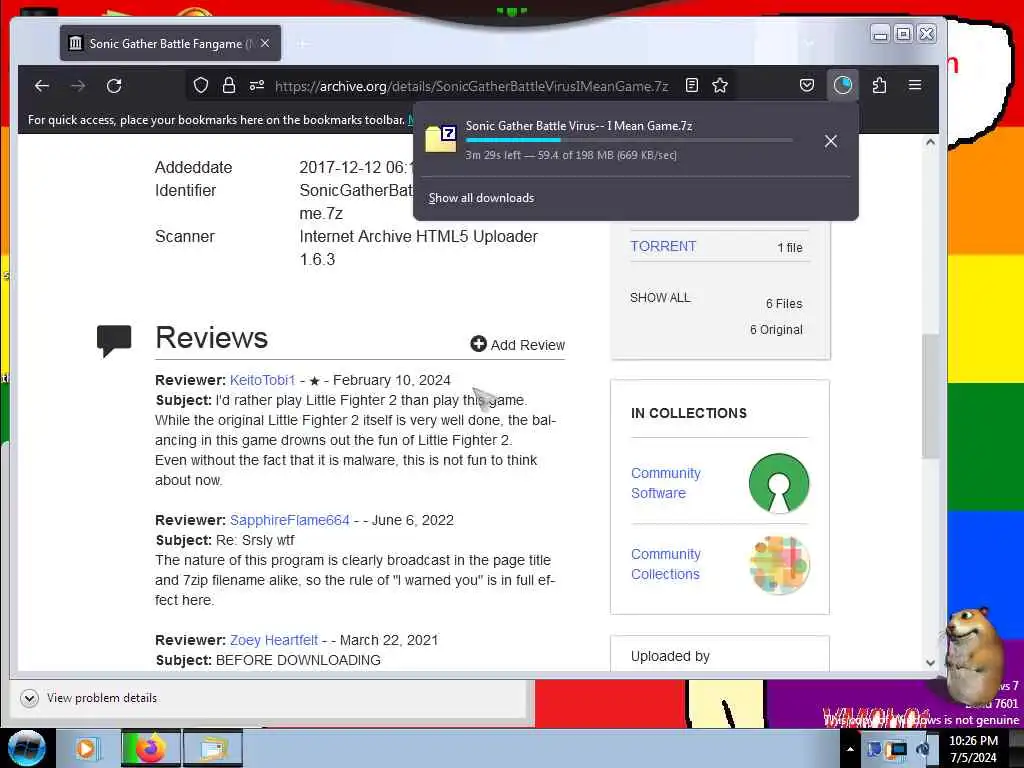Open Windows Media Player from taskbar
Screen dimensions: 1024x768
point(86,748)
